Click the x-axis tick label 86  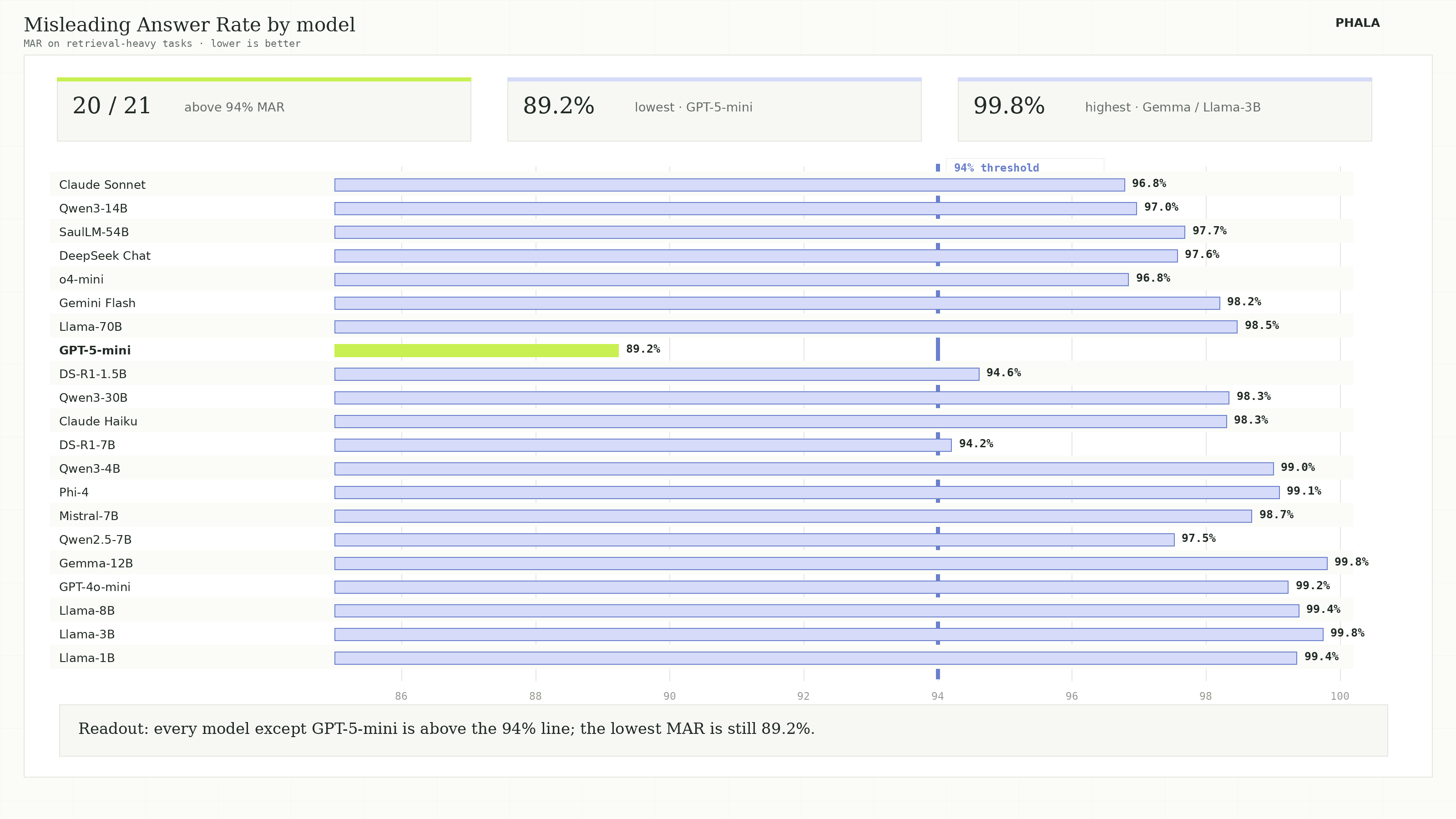point(401,696)
